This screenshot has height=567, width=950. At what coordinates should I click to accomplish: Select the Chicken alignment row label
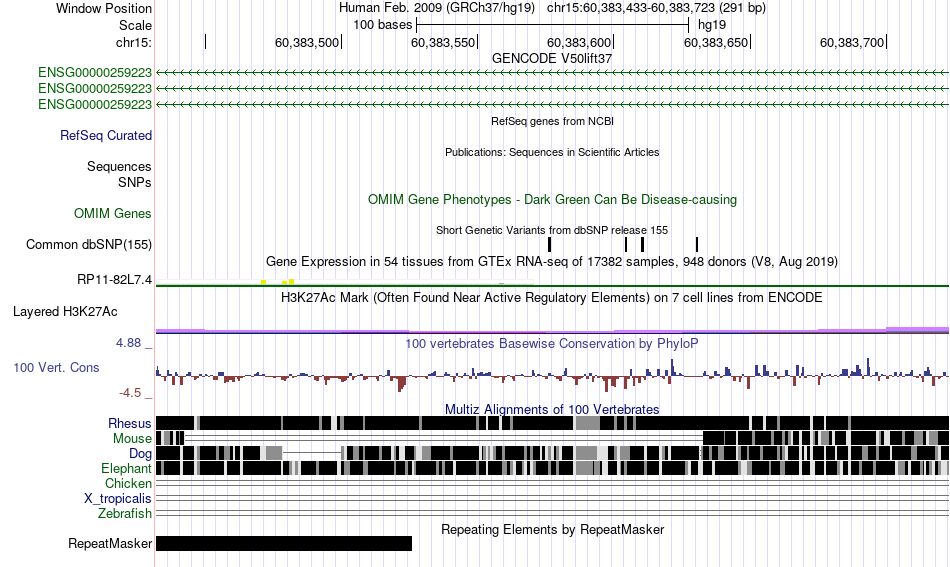click(x=128, y=483)
